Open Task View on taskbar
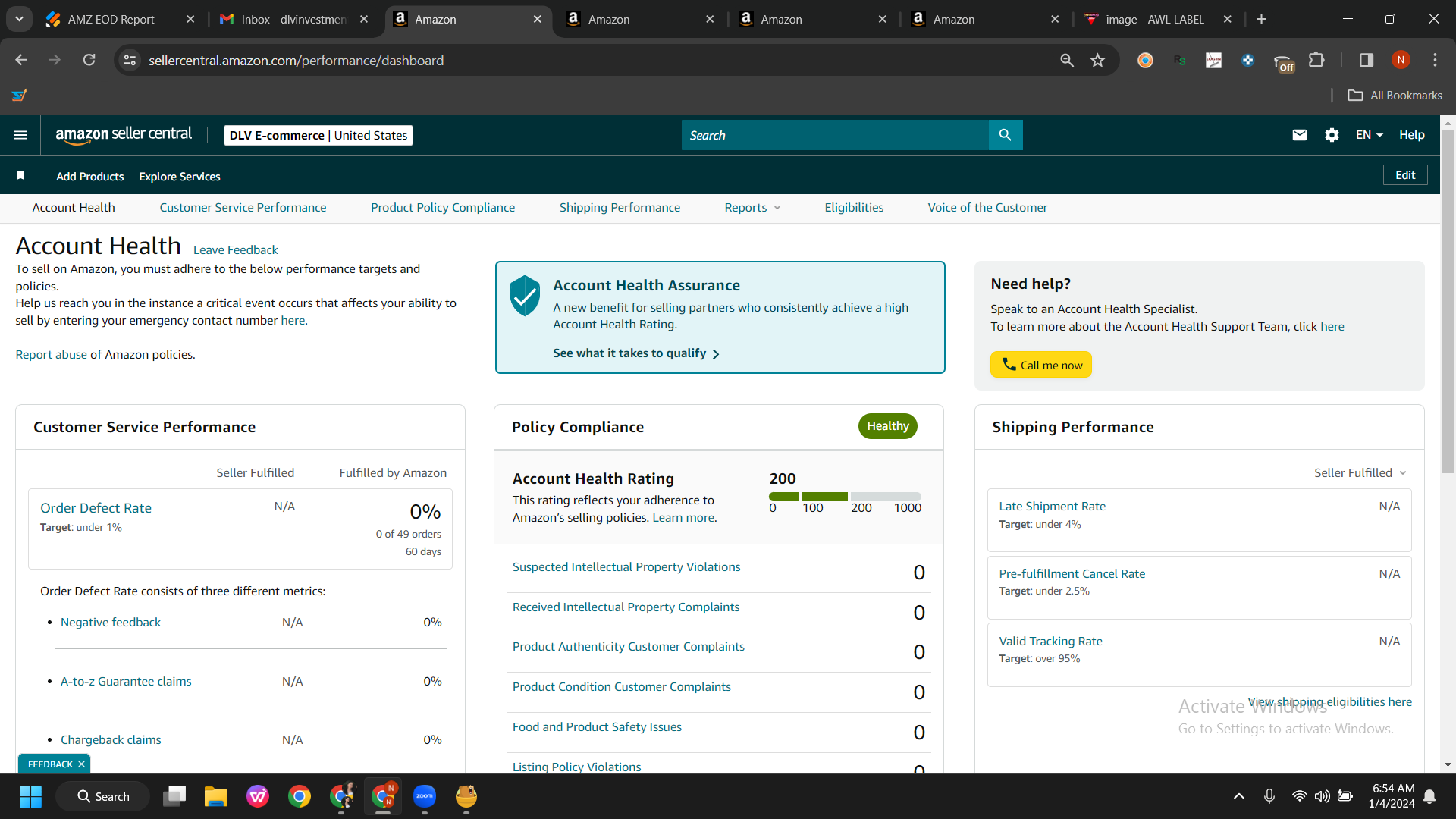This screenshot has width=1456, height=819. pyautogui.click(x=174, y=796)
